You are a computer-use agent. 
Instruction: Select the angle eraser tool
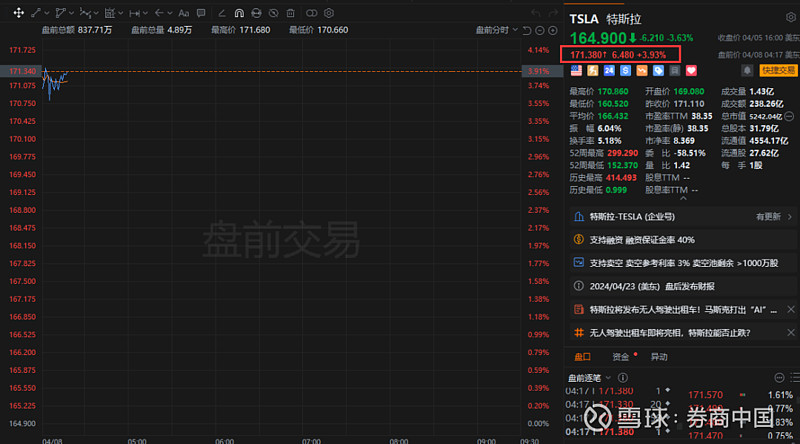click(221, 13)
